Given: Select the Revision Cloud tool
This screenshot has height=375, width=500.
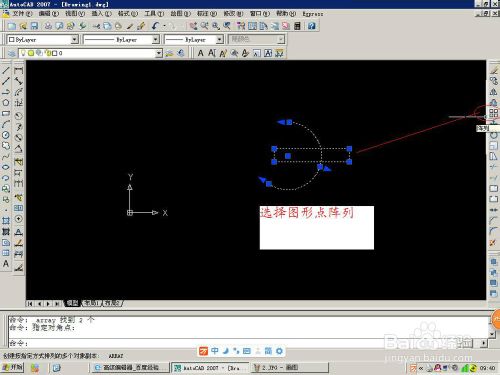Looking at the screenshot, I should 6,146.
